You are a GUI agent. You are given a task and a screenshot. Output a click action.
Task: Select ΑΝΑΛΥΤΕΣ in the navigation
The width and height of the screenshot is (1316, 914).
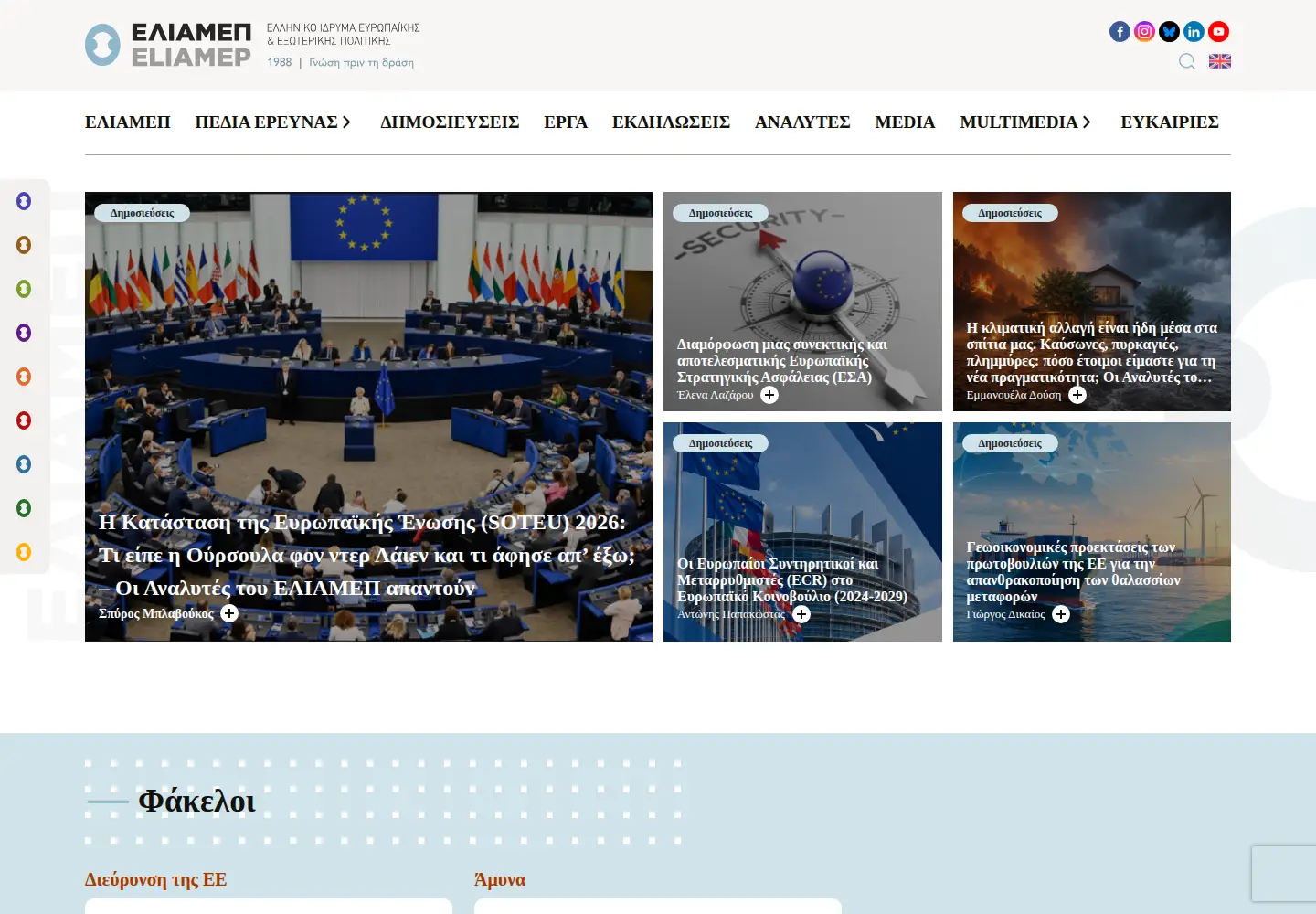802,122
